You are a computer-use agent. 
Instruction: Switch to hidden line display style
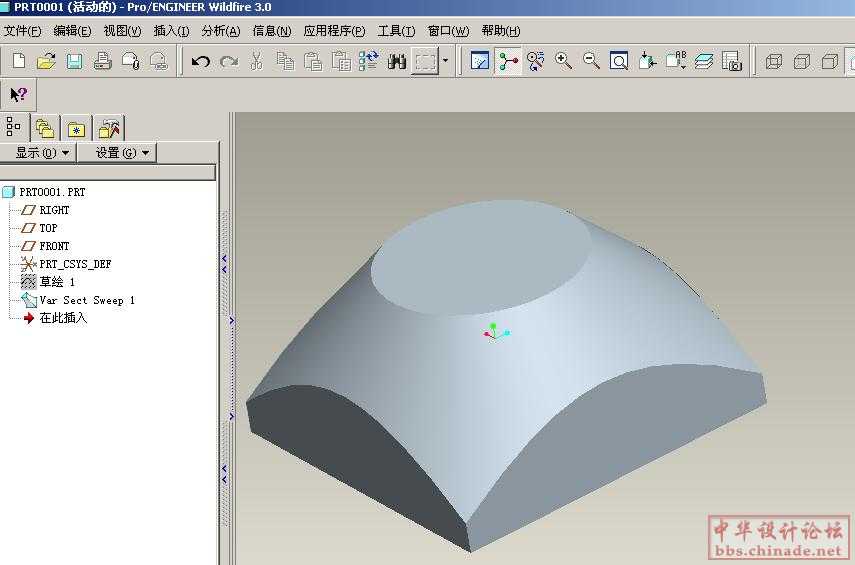pyautogui.click(x=802, y=61)
